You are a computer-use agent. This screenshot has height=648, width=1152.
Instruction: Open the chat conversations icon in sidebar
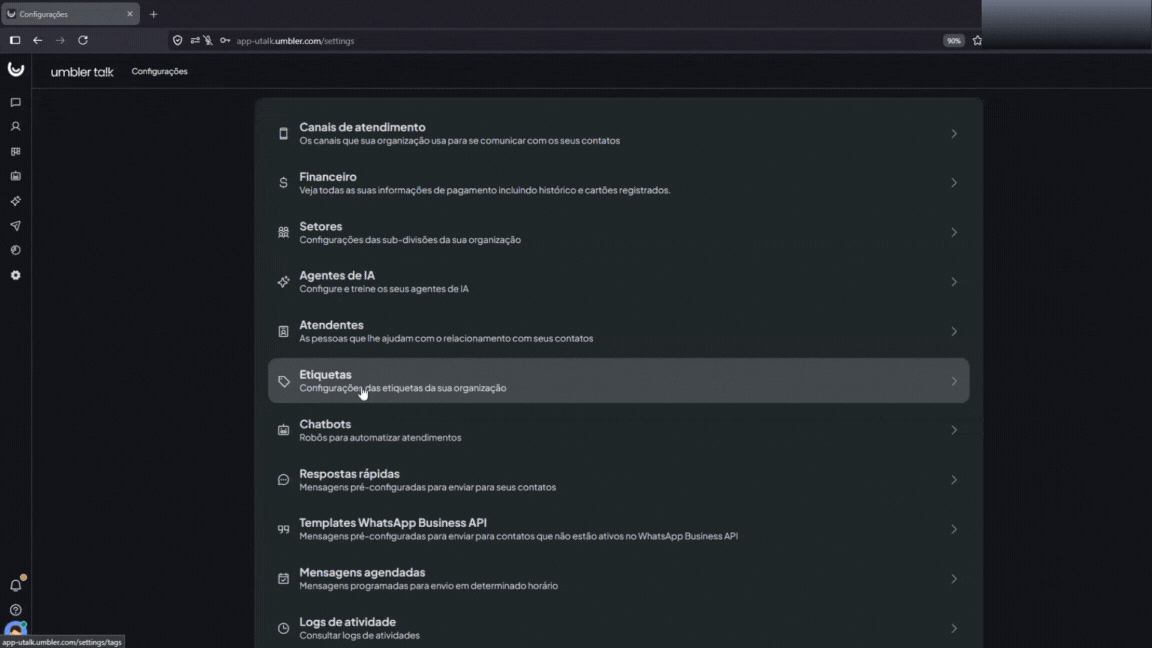tap(15, 102)
